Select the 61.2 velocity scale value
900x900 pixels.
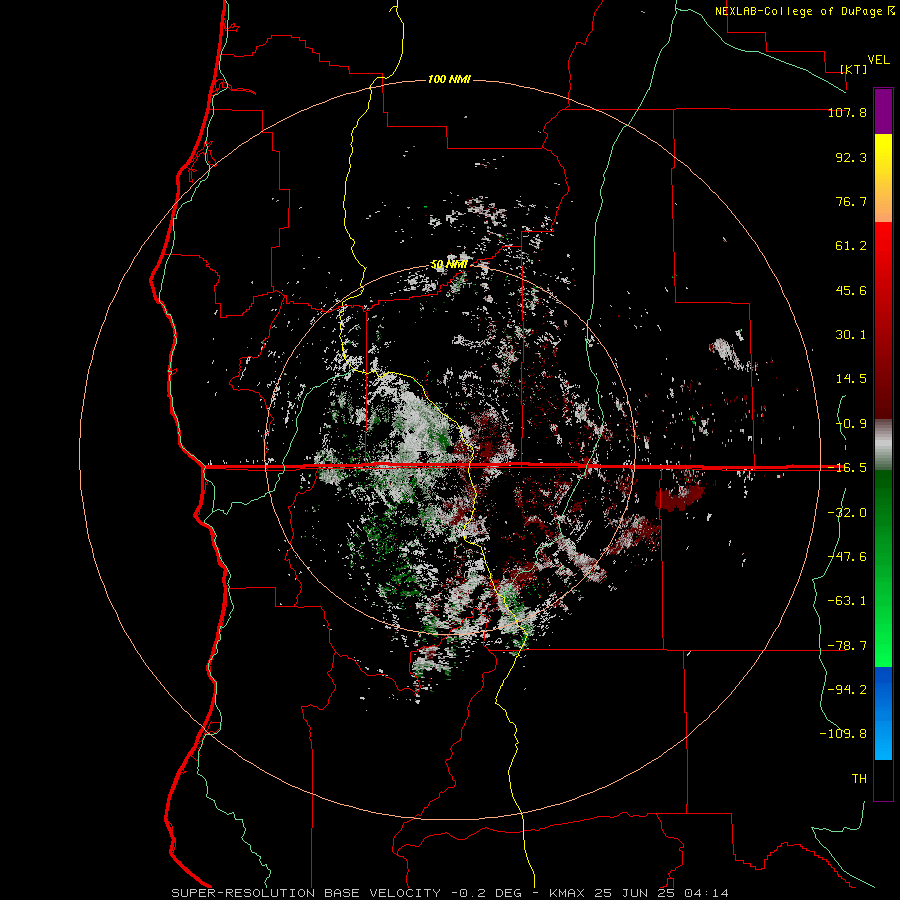point(851,246)
